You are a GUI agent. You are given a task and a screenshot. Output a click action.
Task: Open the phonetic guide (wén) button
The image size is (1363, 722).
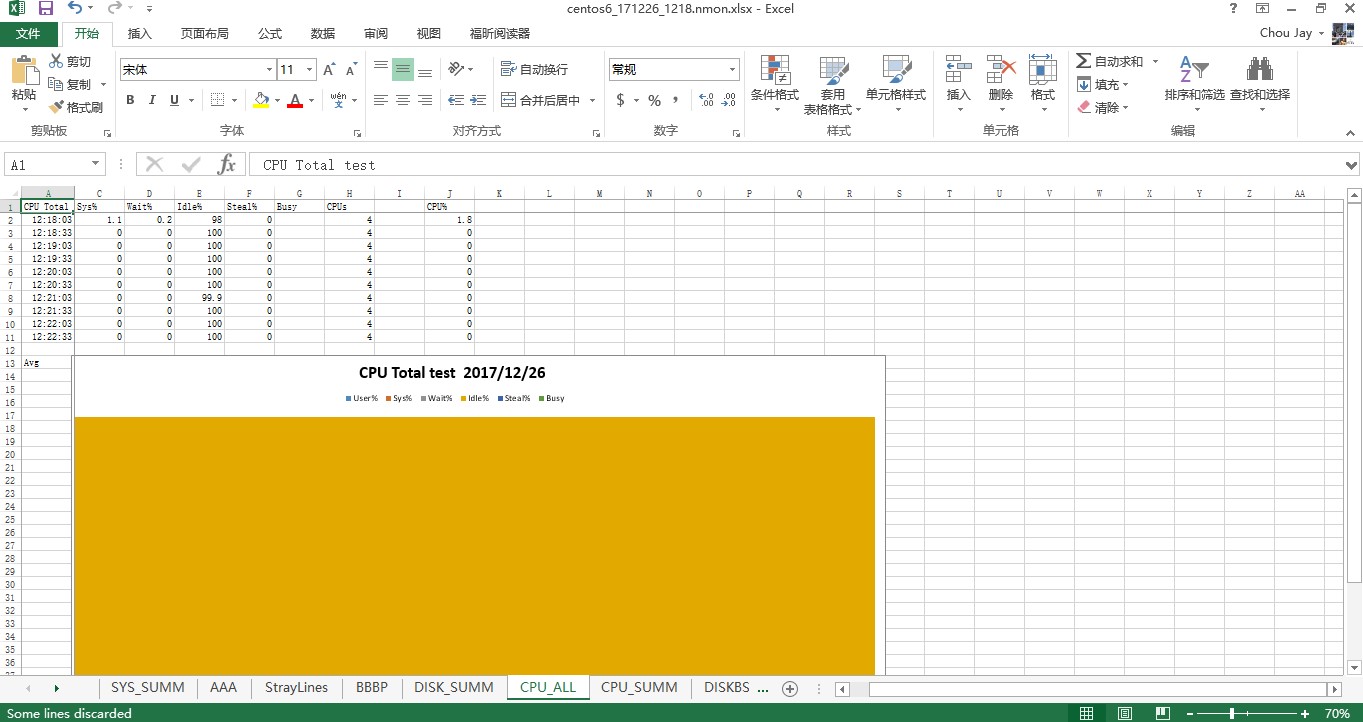(340, 100)
